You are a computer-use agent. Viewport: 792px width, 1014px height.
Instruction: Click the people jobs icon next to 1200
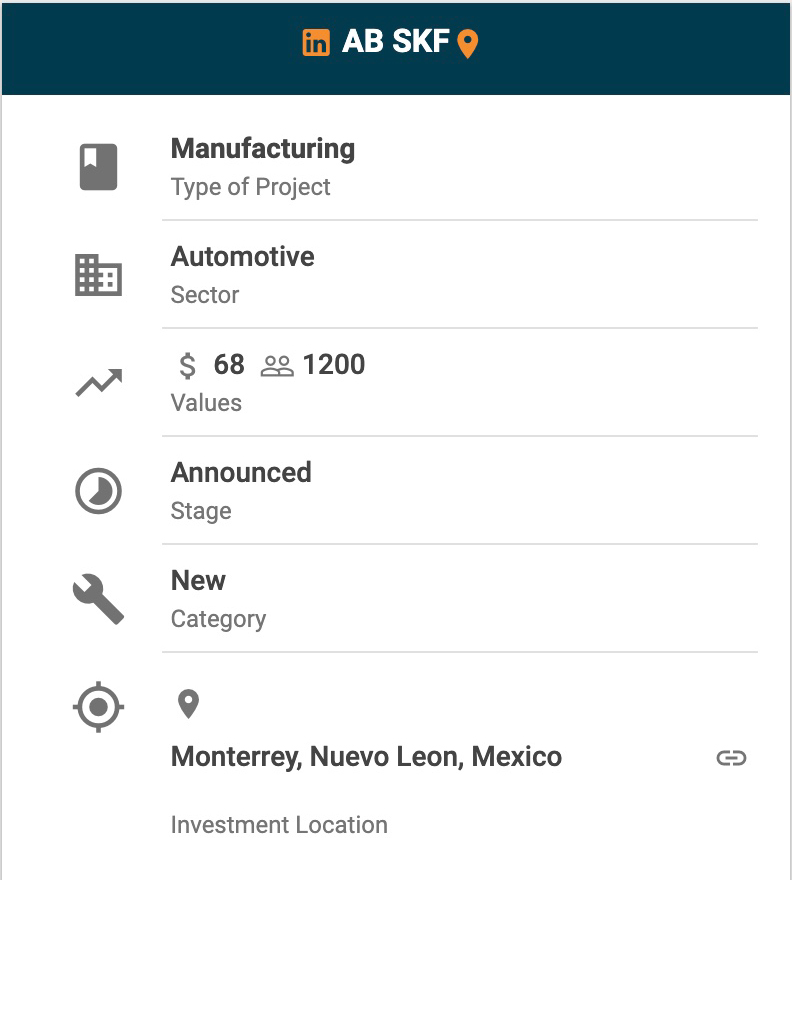tap(277, 366)
